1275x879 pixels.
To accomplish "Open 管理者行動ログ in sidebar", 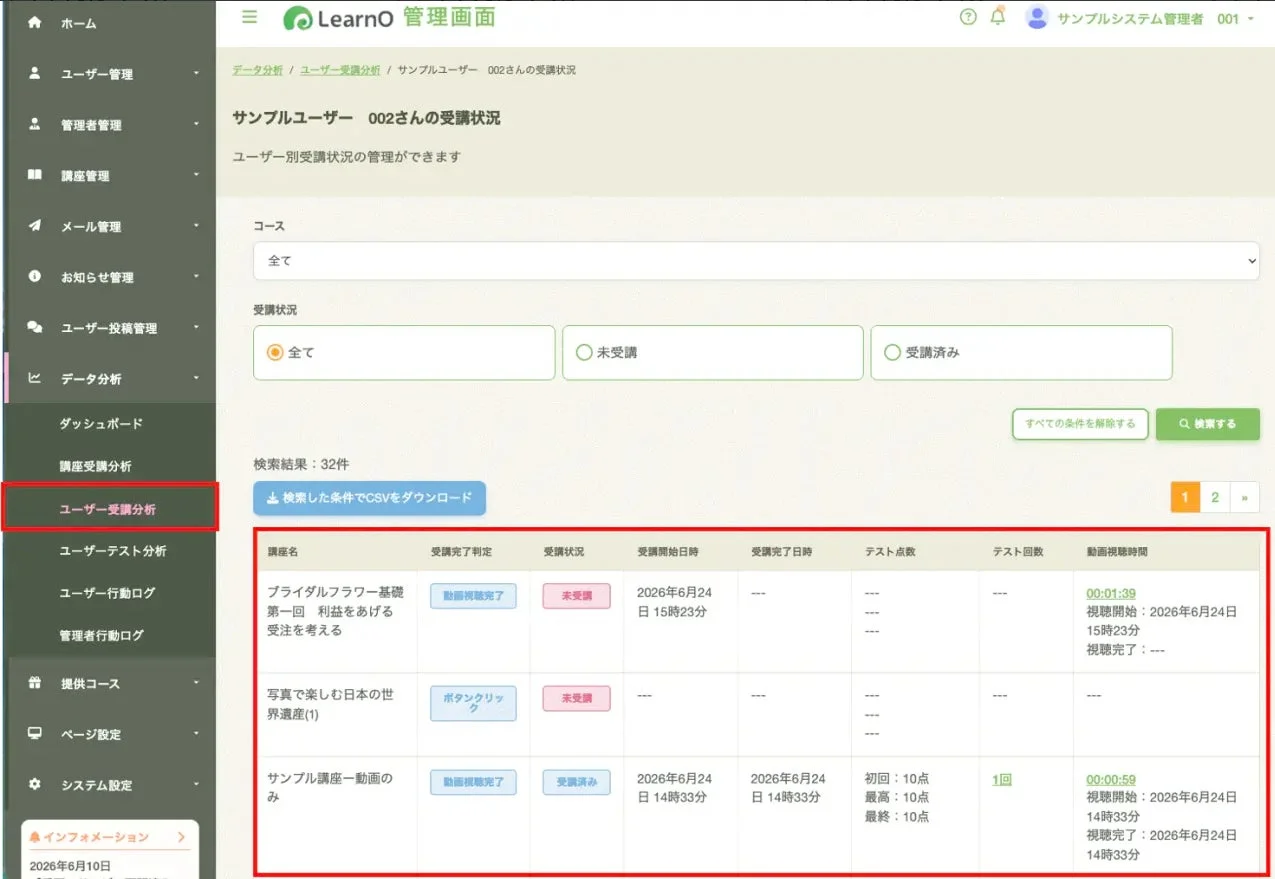I will (101, 636).
